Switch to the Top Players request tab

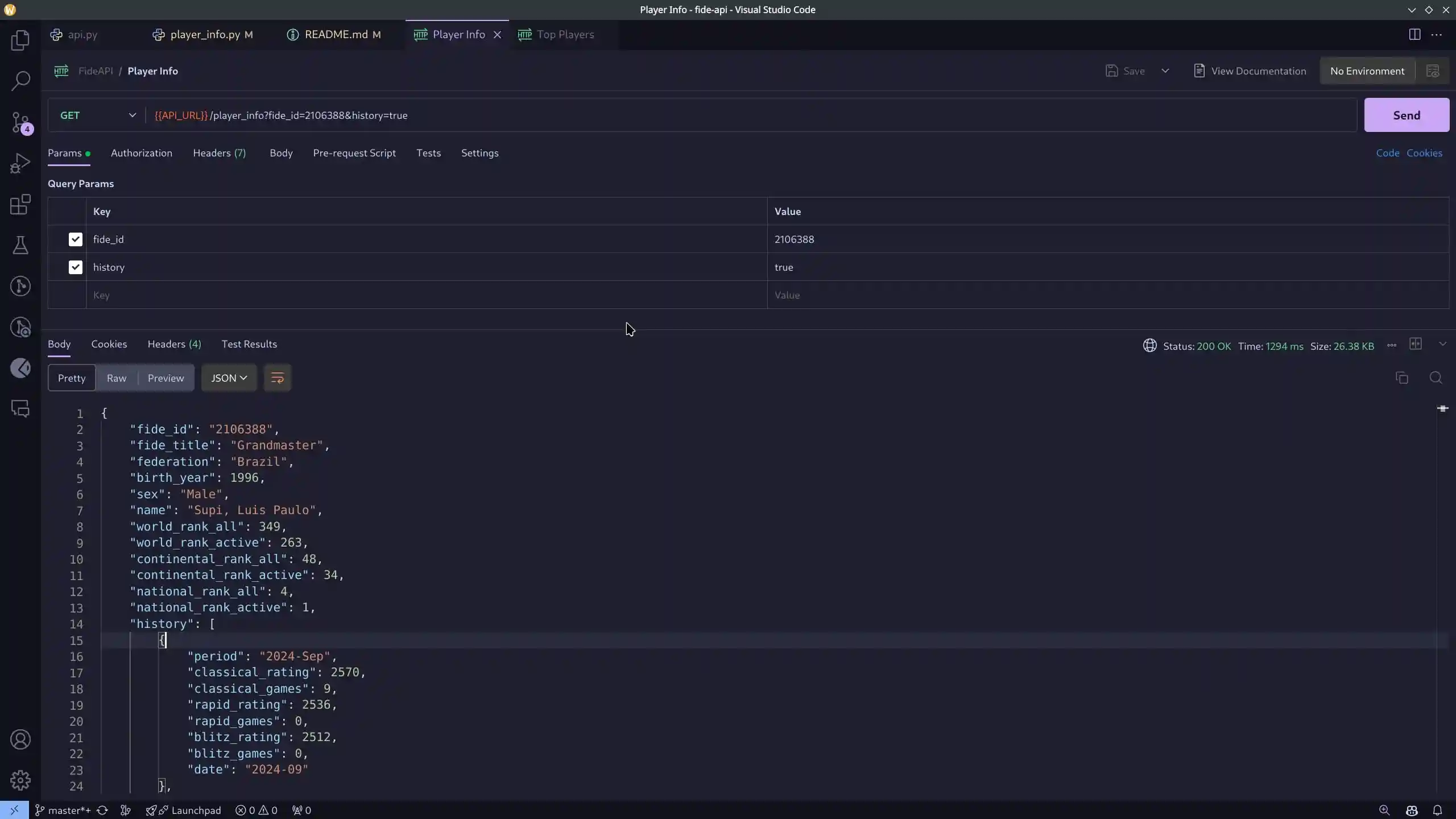click(564, 35)
